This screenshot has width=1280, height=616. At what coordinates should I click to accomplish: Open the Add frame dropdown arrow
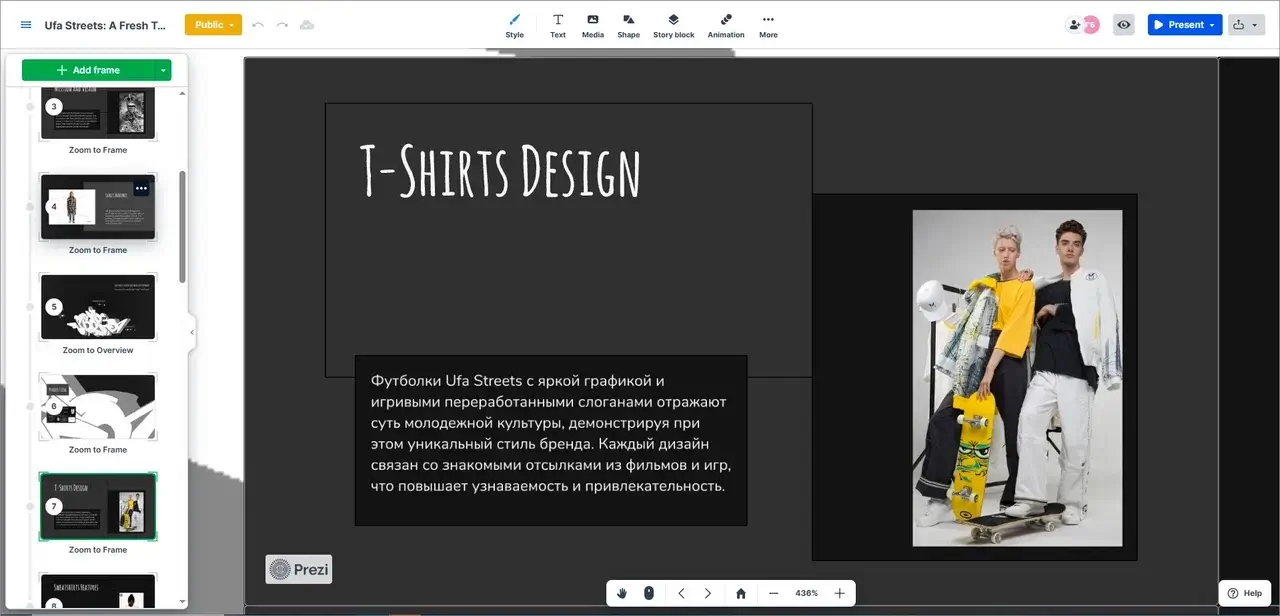163,70
